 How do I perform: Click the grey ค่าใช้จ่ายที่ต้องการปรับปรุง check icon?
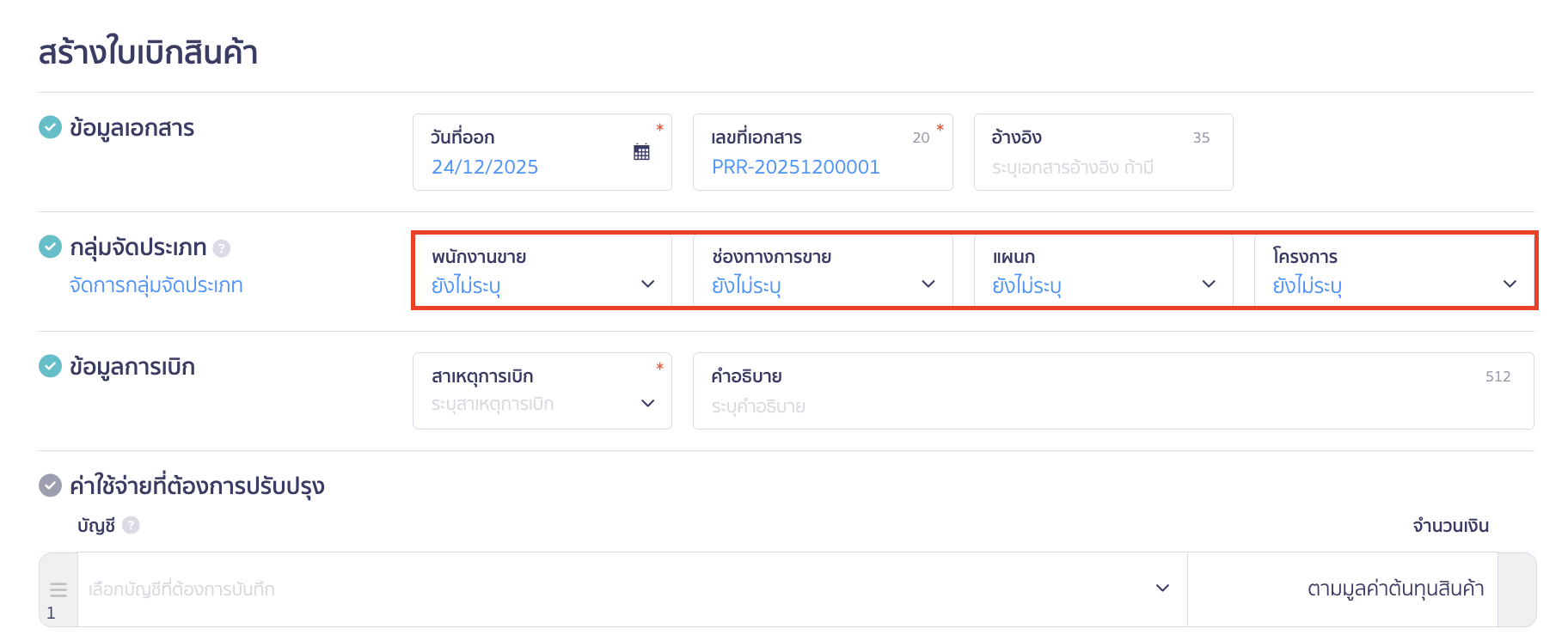click(51, 485)
